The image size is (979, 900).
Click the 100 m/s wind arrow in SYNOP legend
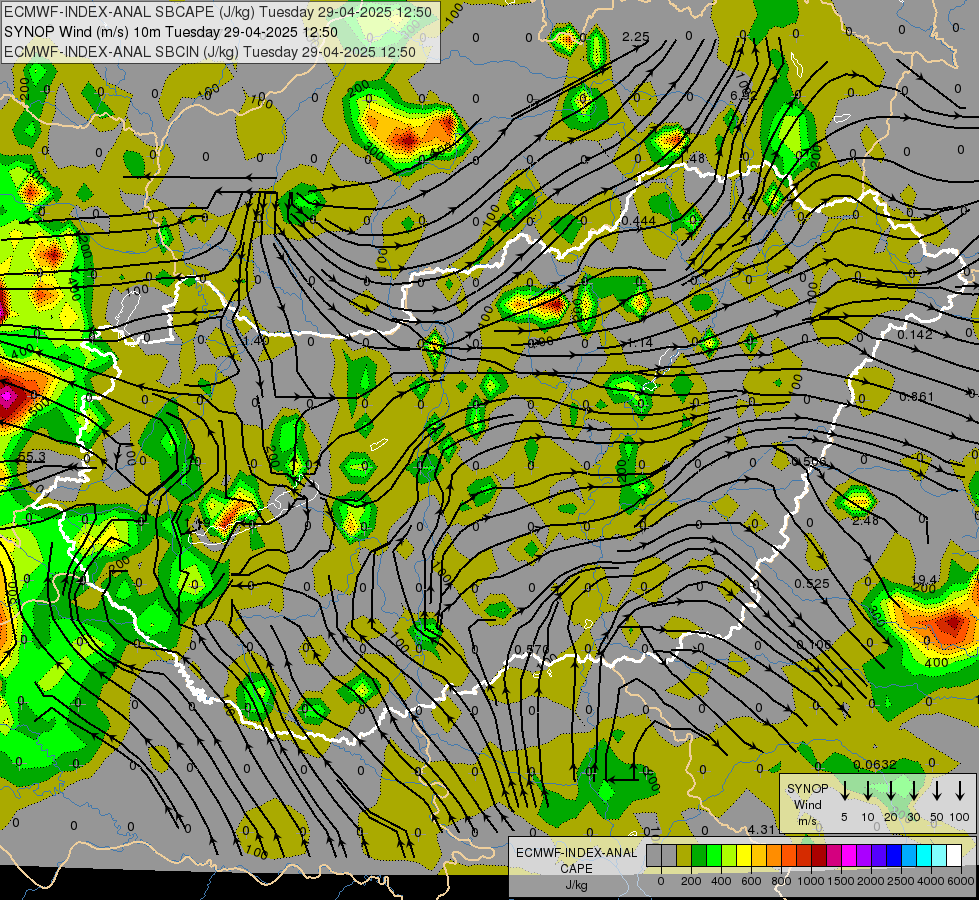[x=960, y=790]
